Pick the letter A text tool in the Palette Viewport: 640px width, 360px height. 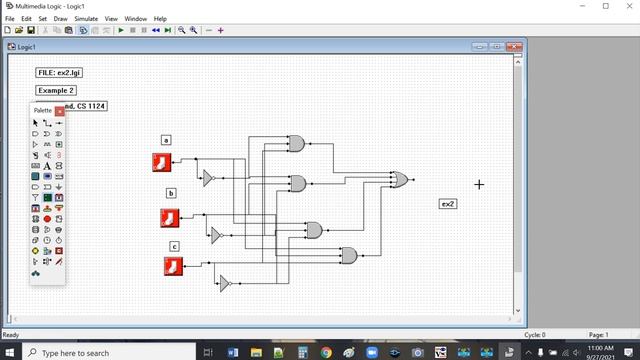pos(47,166)
